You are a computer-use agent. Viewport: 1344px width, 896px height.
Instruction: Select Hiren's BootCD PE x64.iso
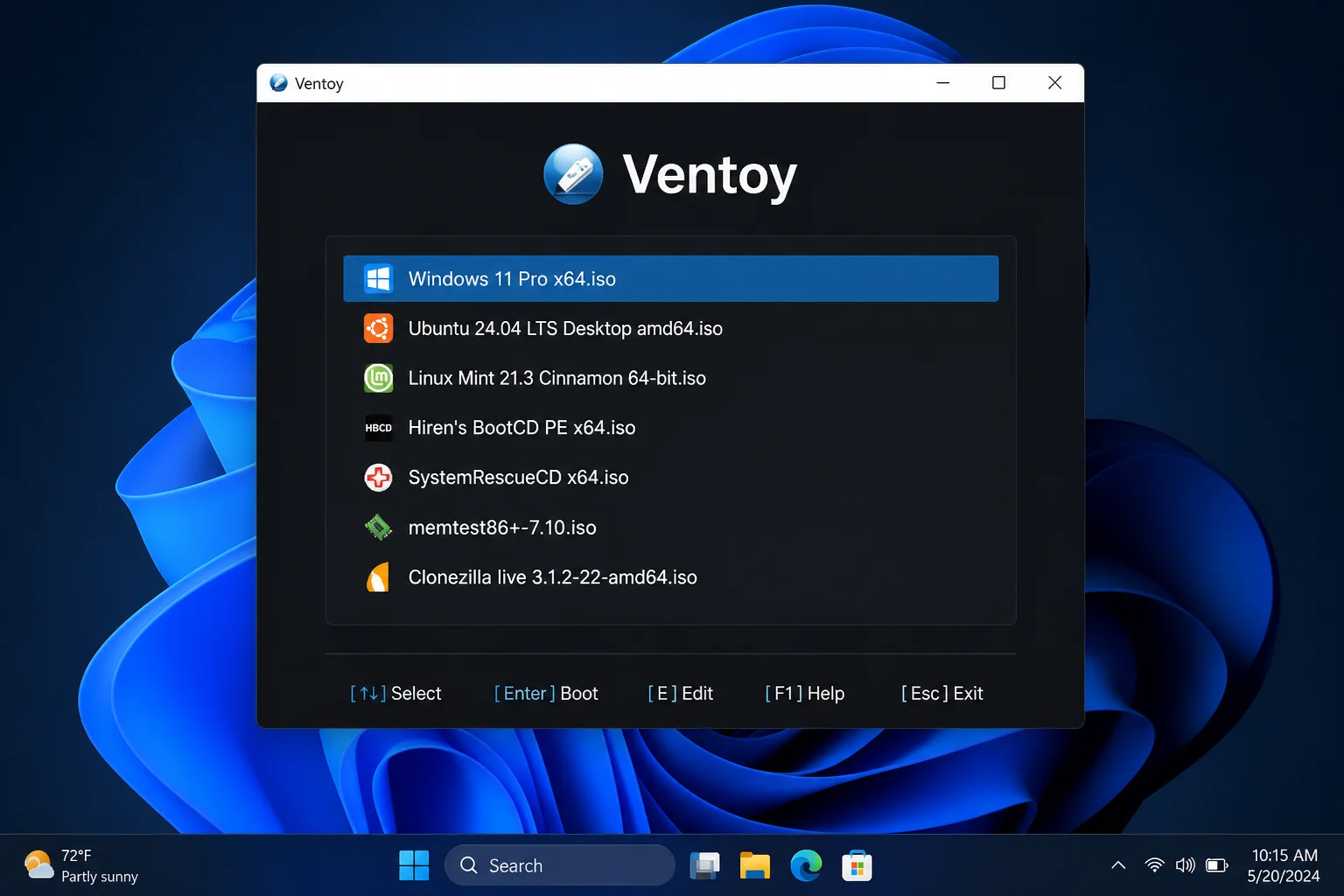(671, 428)
